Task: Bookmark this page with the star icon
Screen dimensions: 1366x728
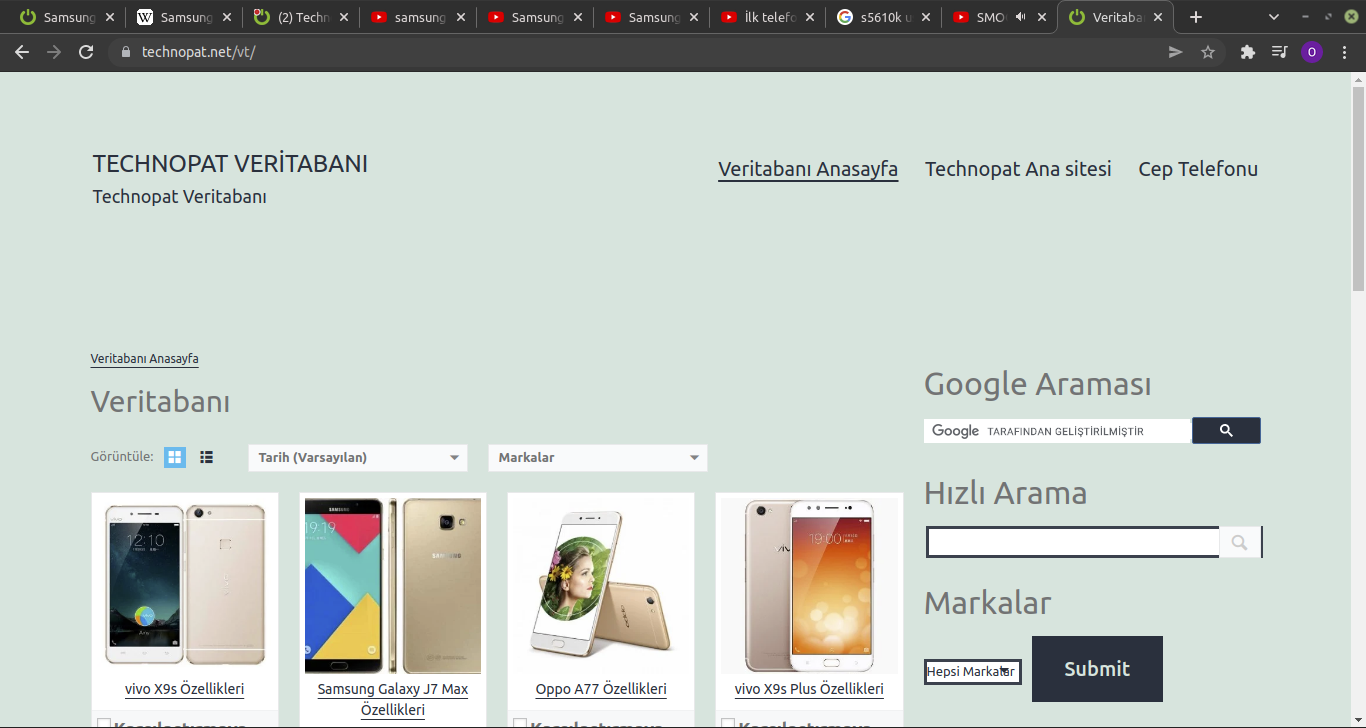Action: coord(1208,52)
